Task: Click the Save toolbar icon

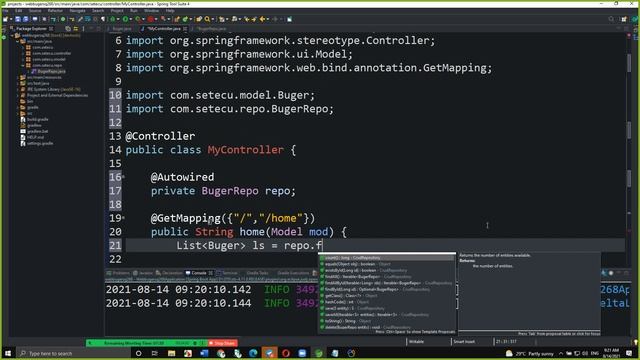Action: click(18, 19)
